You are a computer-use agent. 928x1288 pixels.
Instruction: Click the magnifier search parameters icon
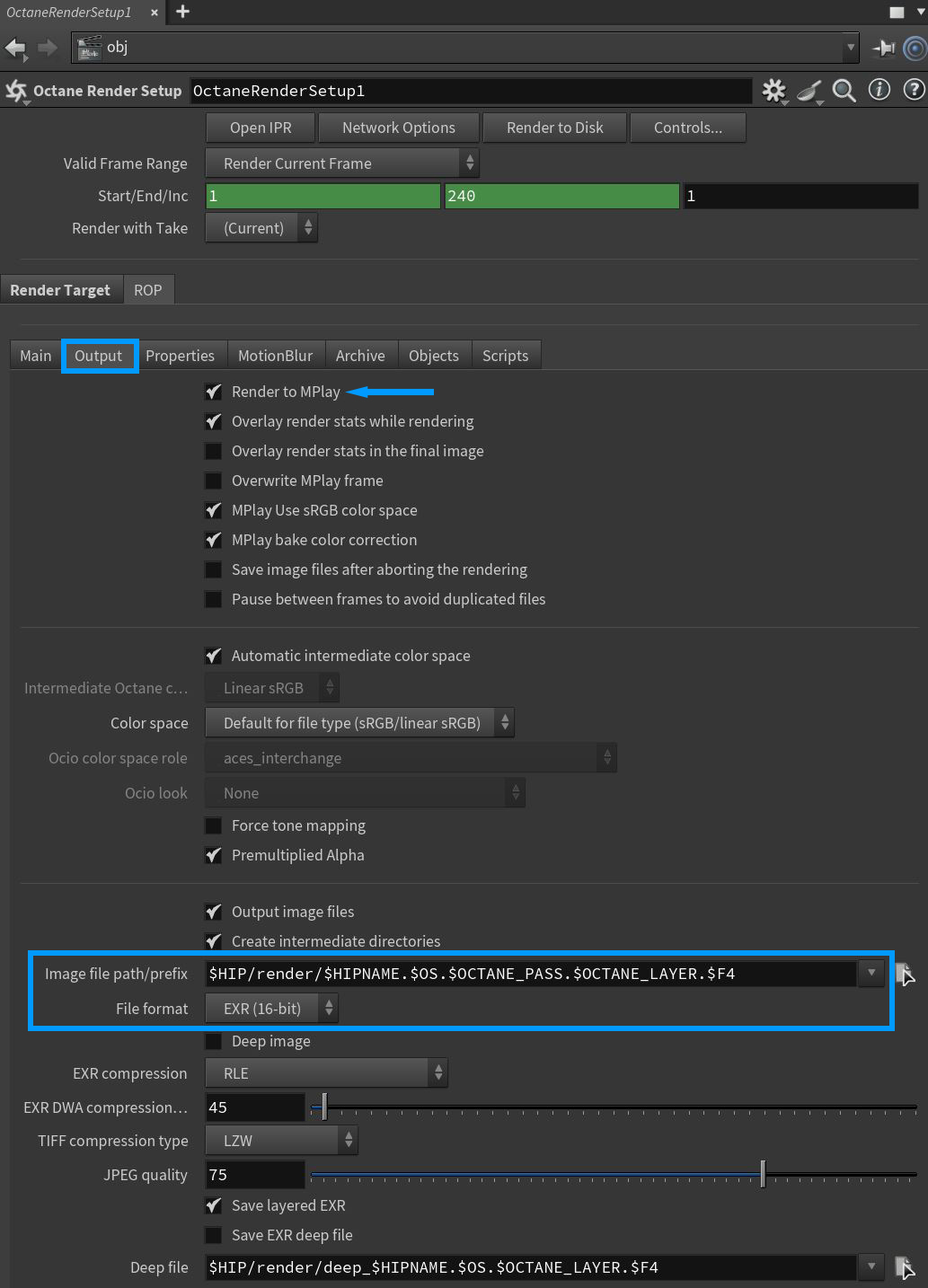click(844, 91)
